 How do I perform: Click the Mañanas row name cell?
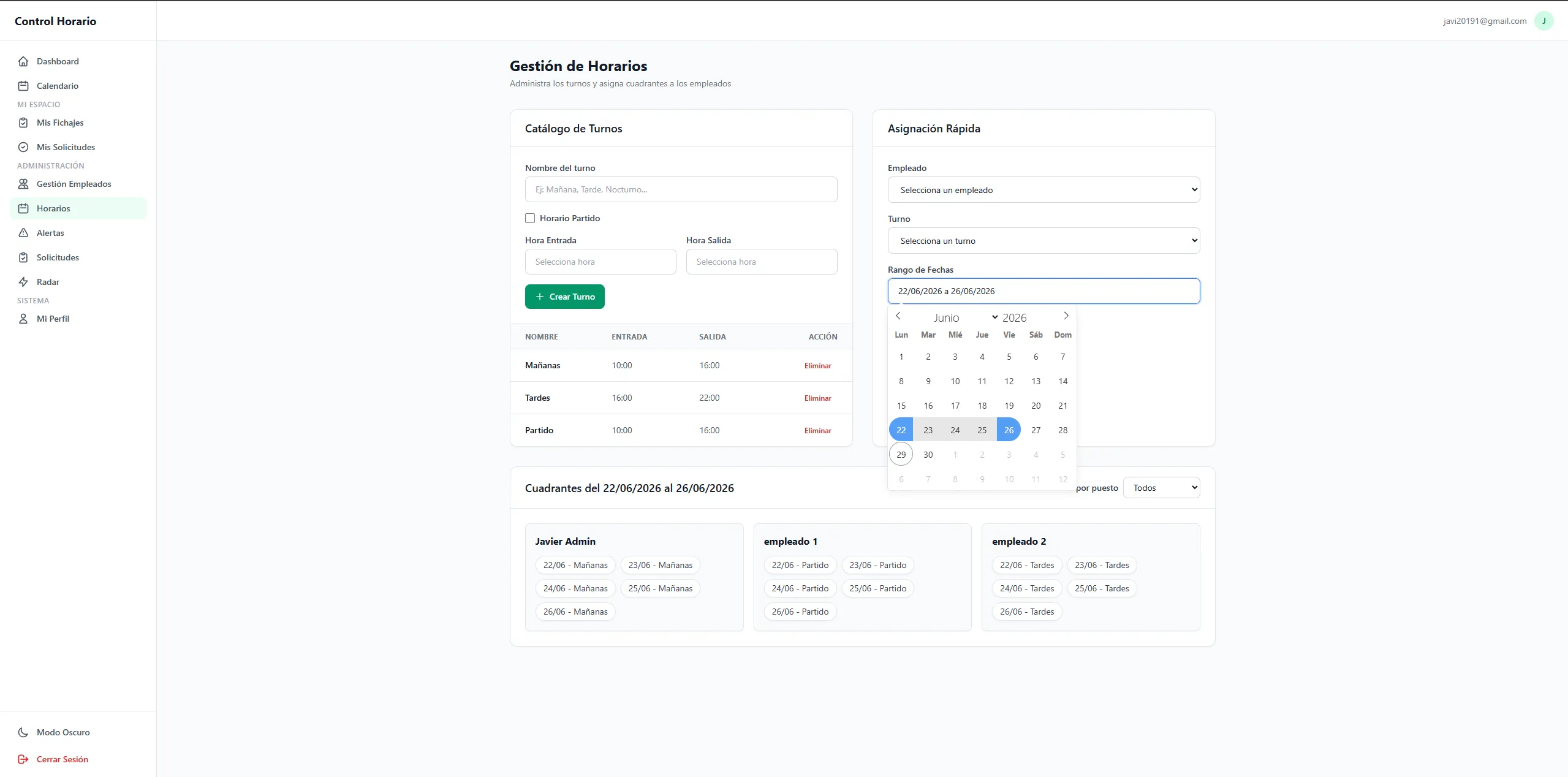click(542, 365)
